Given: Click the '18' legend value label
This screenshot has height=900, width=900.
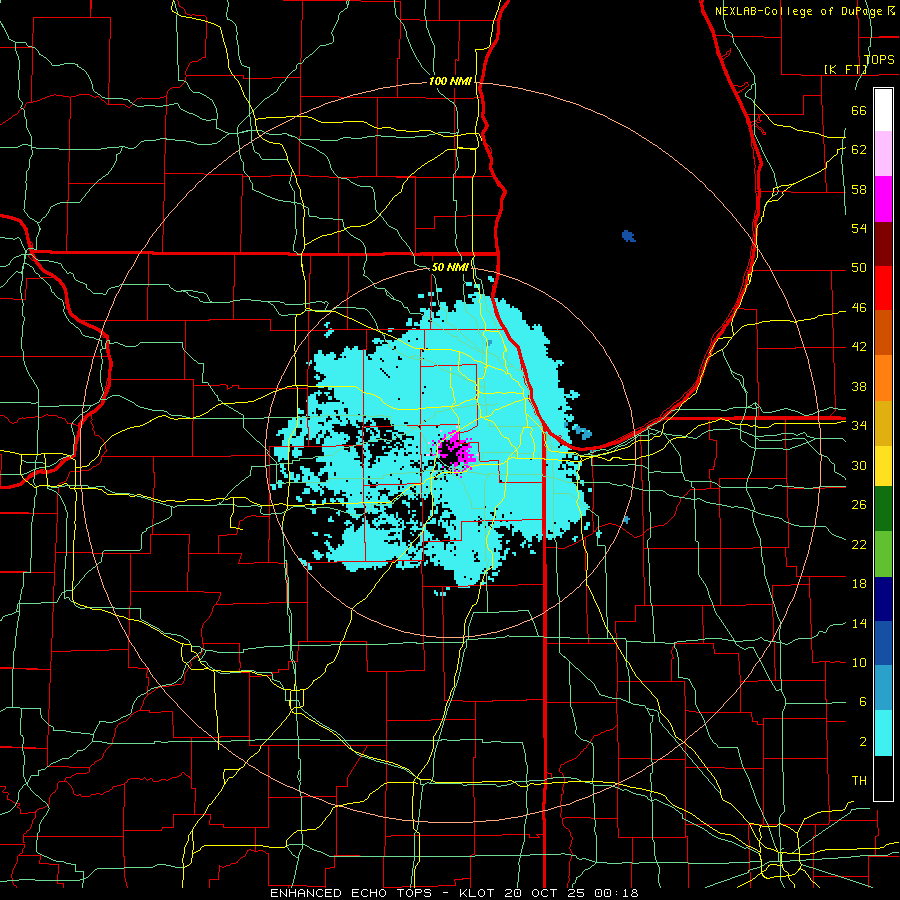Looking at the screenshot, I should pos(859,584).
